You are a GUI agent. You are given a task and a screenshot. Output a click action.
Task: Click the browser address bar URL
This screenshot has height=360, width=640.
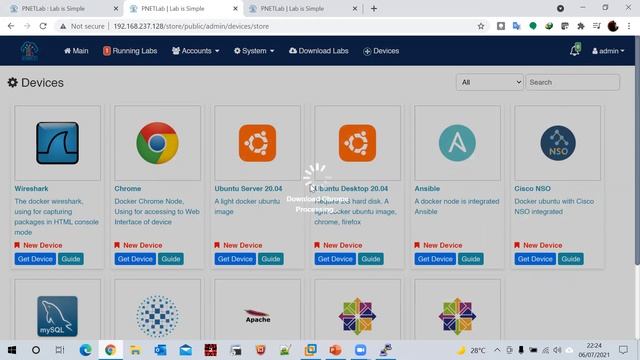point(191,26)
